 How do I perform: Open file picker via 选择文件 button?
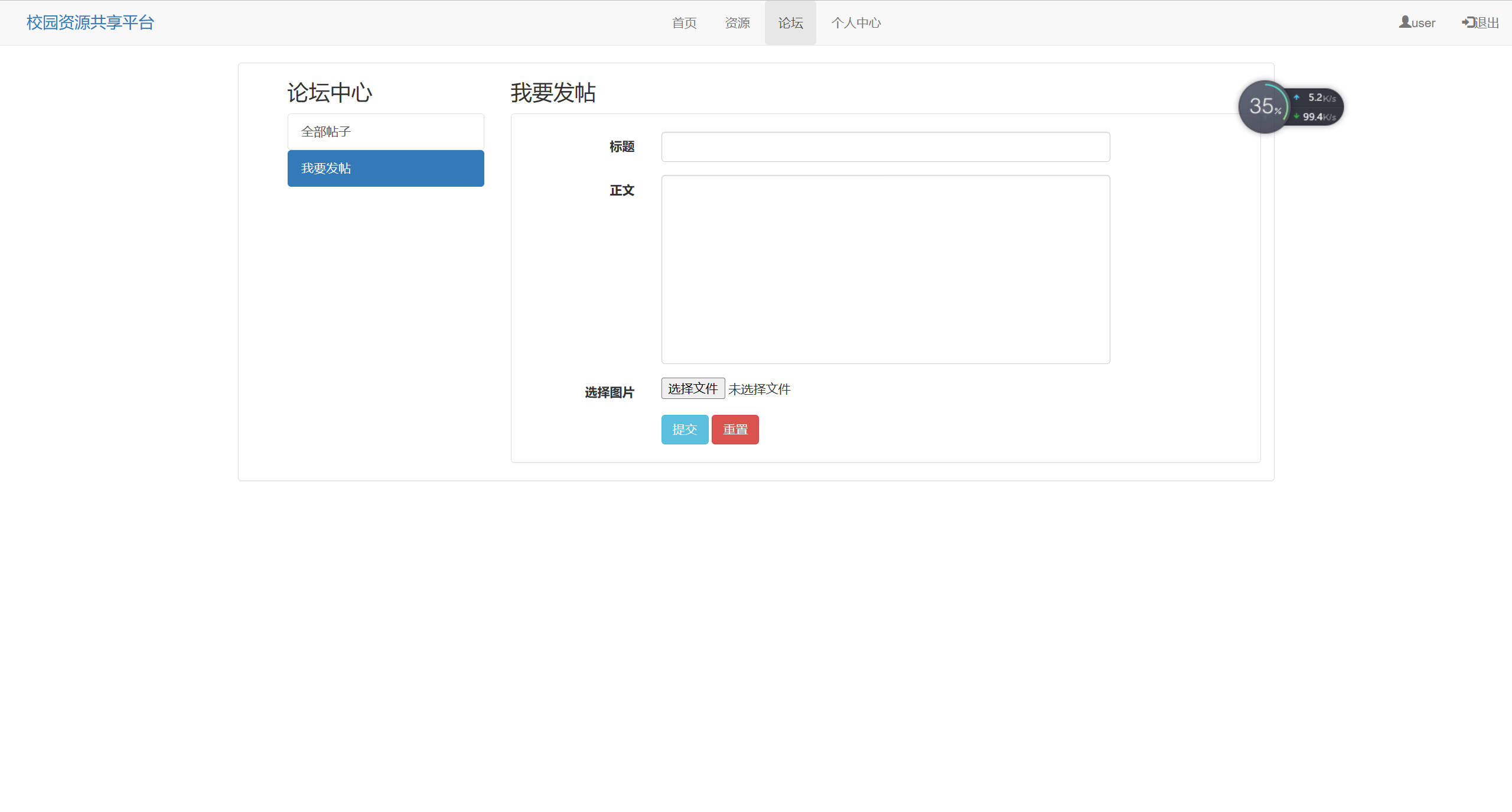[x=692, y=388]
